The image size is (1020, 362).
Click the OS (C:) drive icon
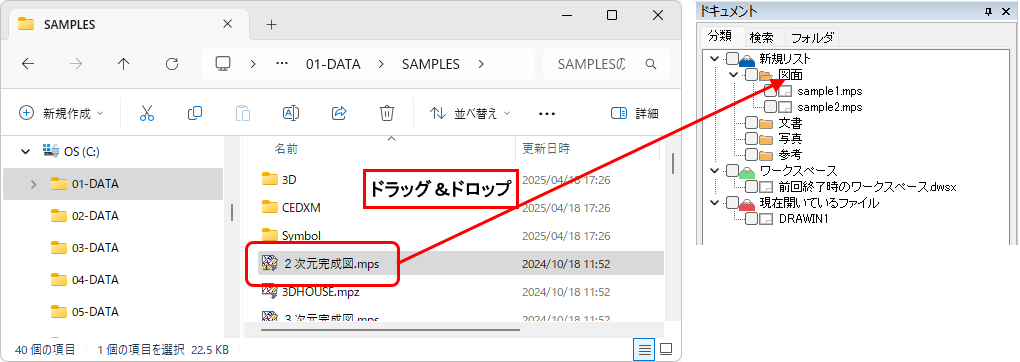51,151
